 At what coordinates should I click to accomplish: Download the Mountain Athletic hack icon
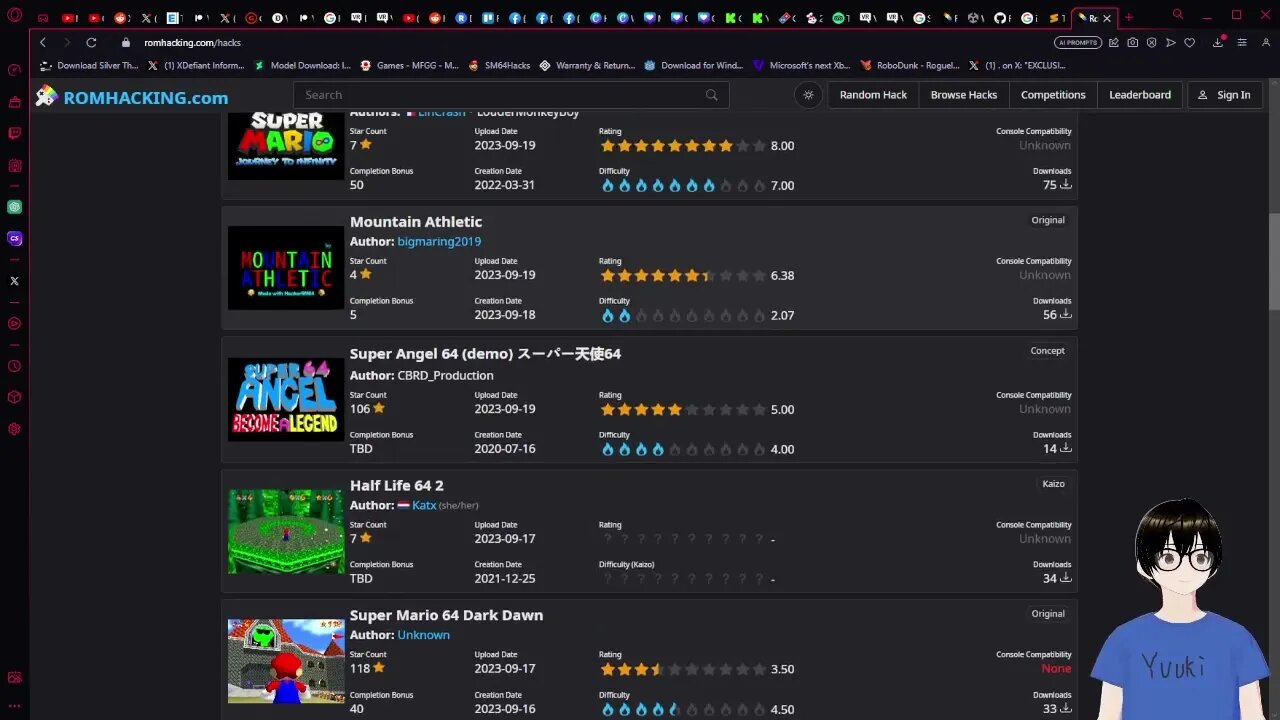1066,315
